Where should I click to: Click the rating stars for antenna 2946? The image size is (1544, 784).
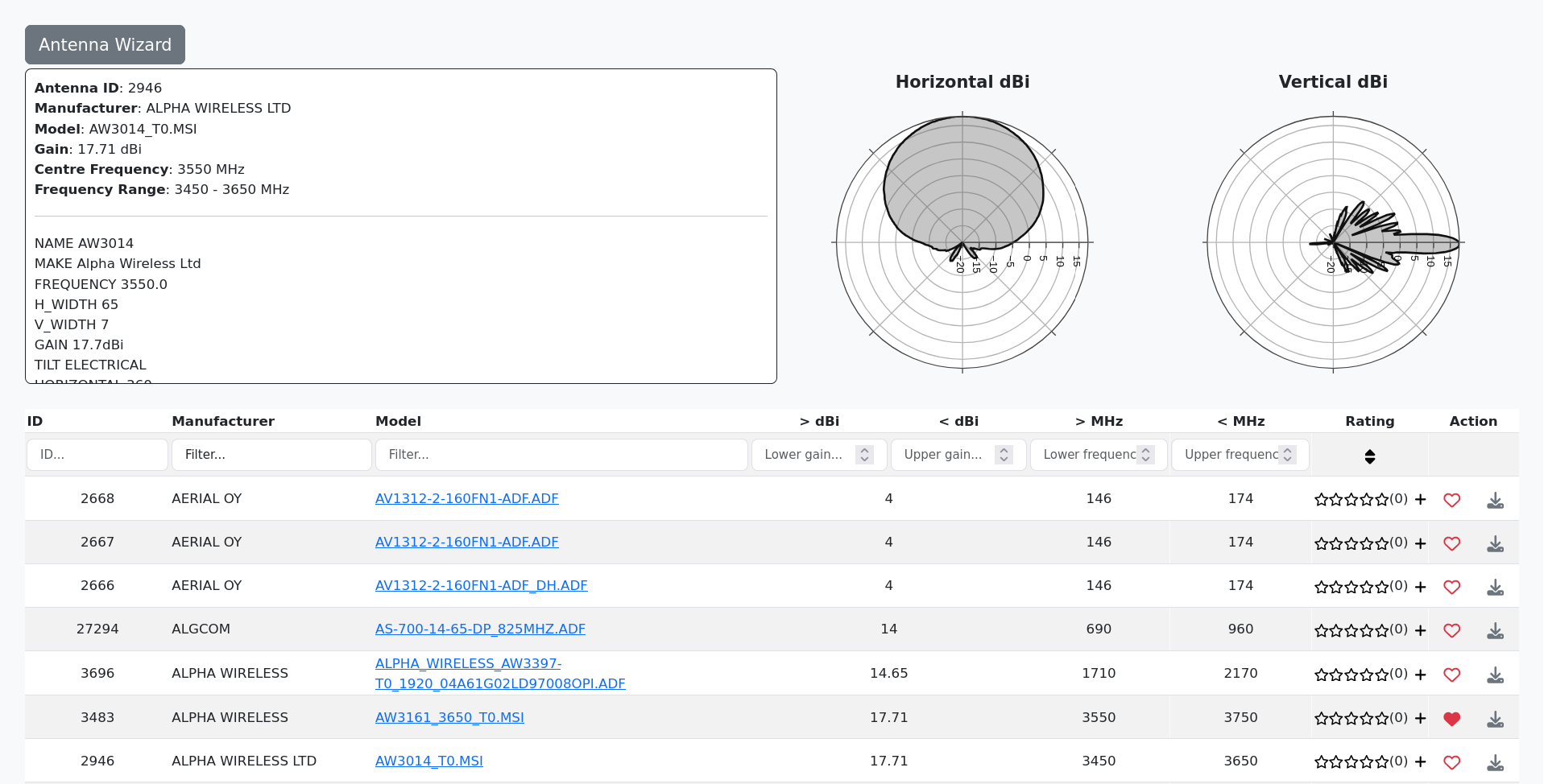[1352, 761]
